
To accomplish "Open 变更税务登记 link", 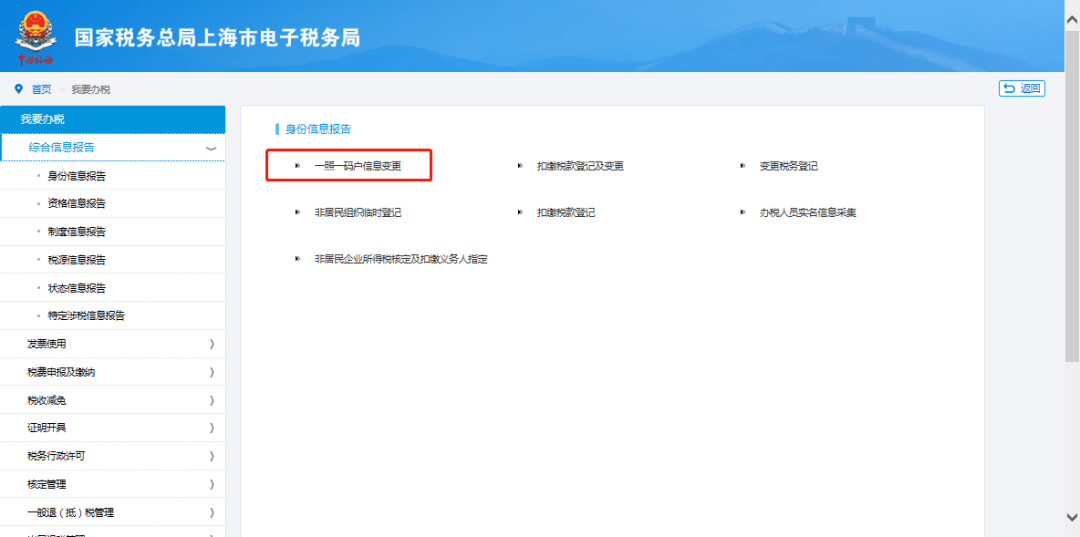I will pos(789,166).
